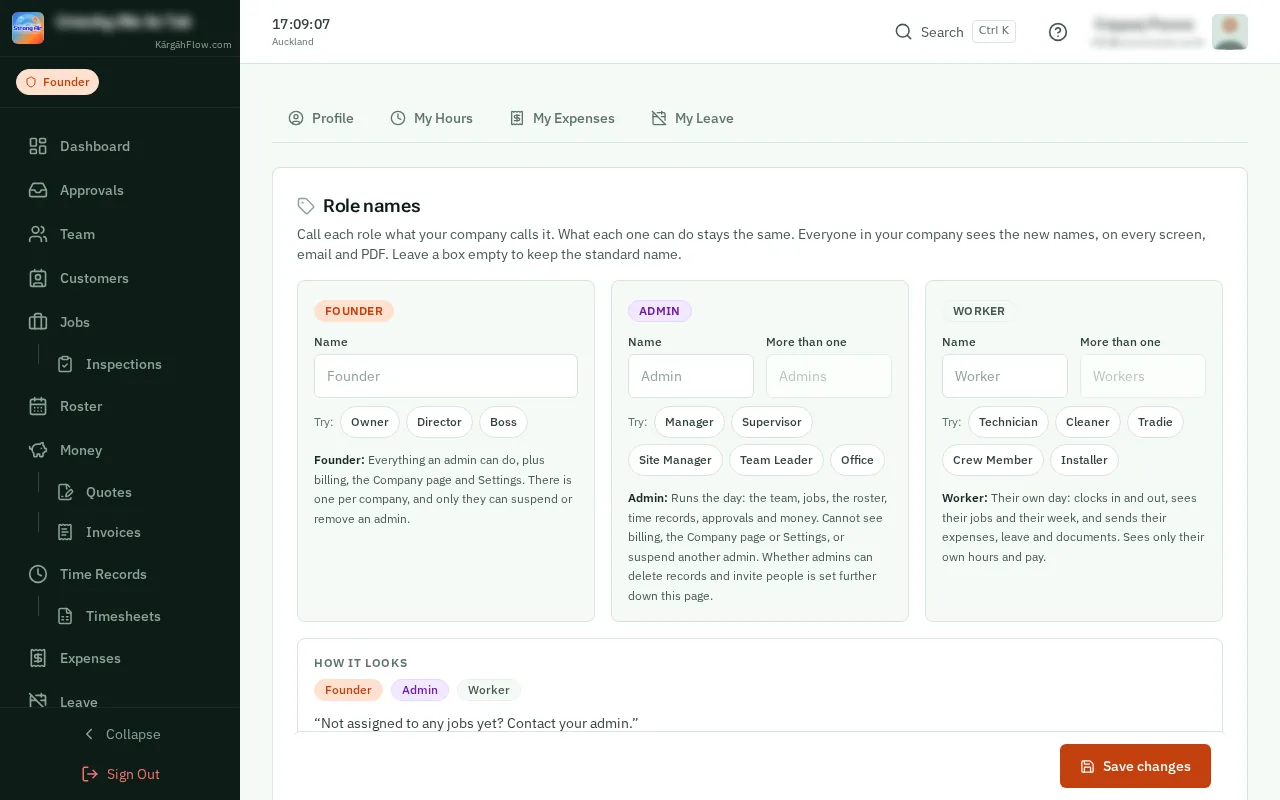
Task: Click the Admin name input field
Action: pyautogui.click(x=691, y=376)
